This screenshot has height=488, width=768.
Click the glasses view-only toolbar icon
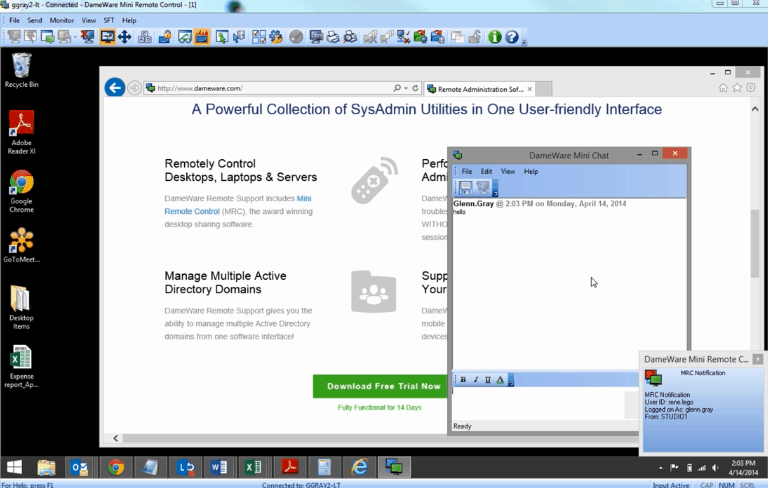[185, 37]
